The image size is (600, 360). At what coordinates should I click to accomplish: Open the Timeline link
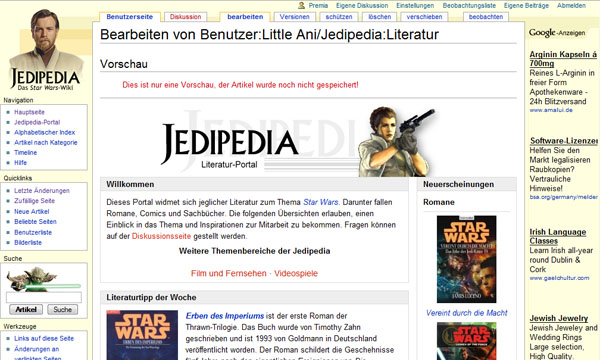tap(26, 152)
